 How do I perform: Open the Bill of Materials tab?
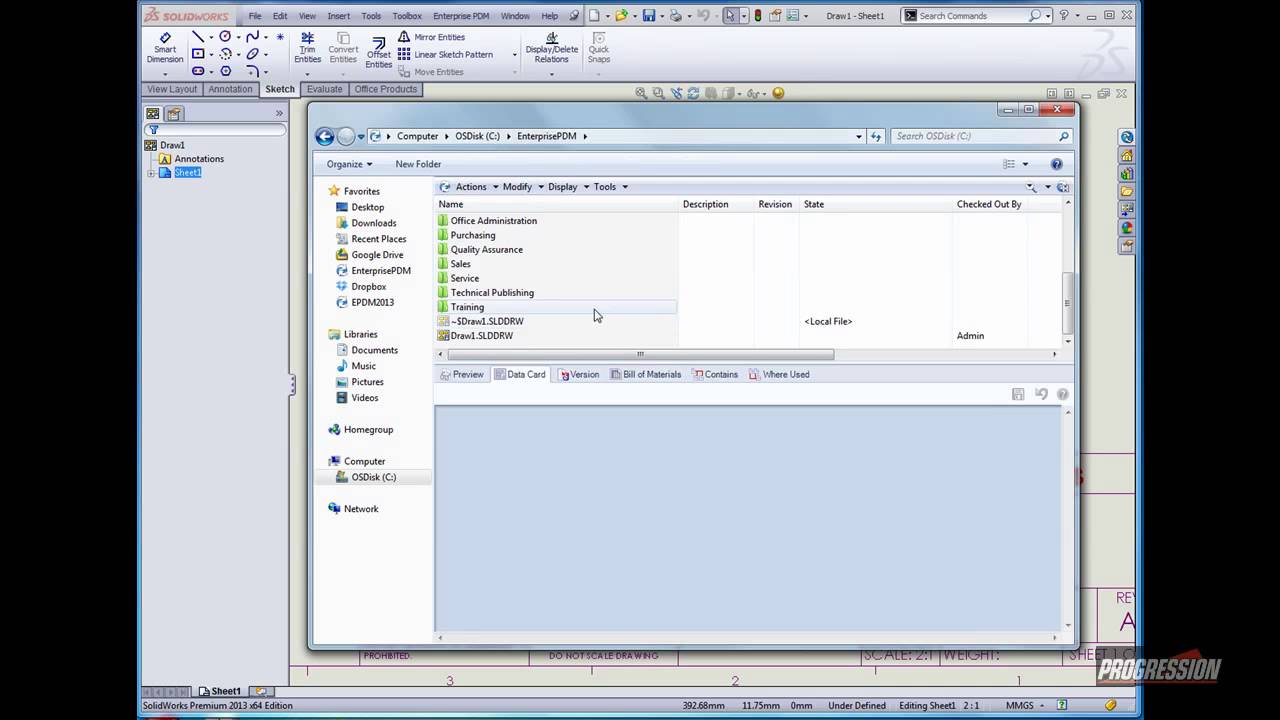click(x=645, y=375)
